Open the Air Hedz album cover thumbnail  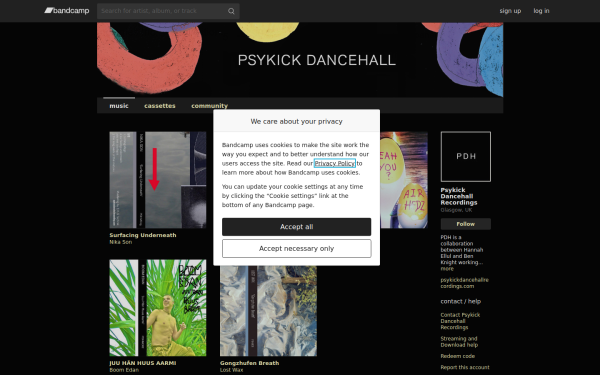point(404,180)
